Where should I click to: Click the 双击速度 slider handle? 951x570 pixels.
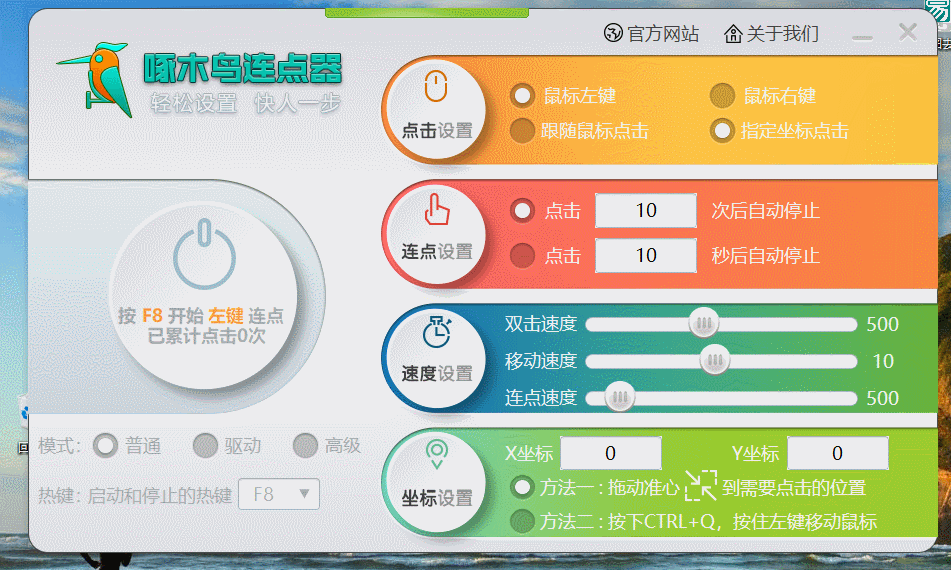[704, 324]
